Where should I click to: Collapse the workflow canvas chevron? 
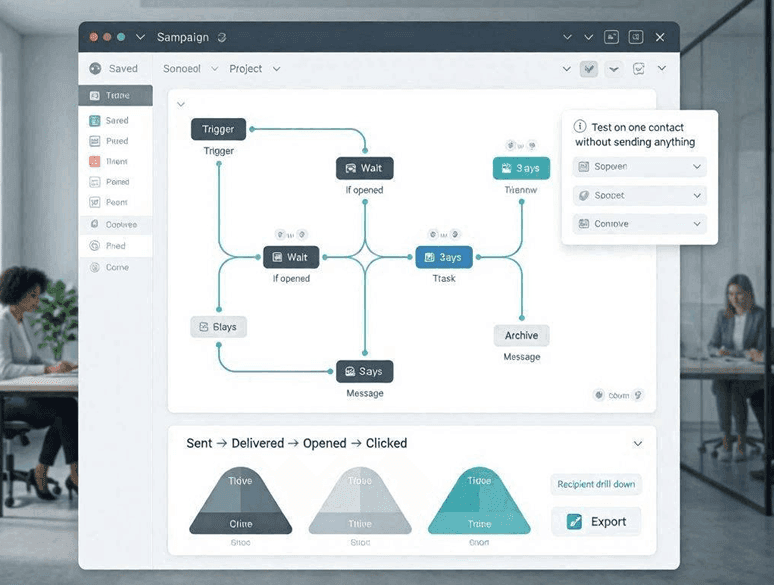181,104
